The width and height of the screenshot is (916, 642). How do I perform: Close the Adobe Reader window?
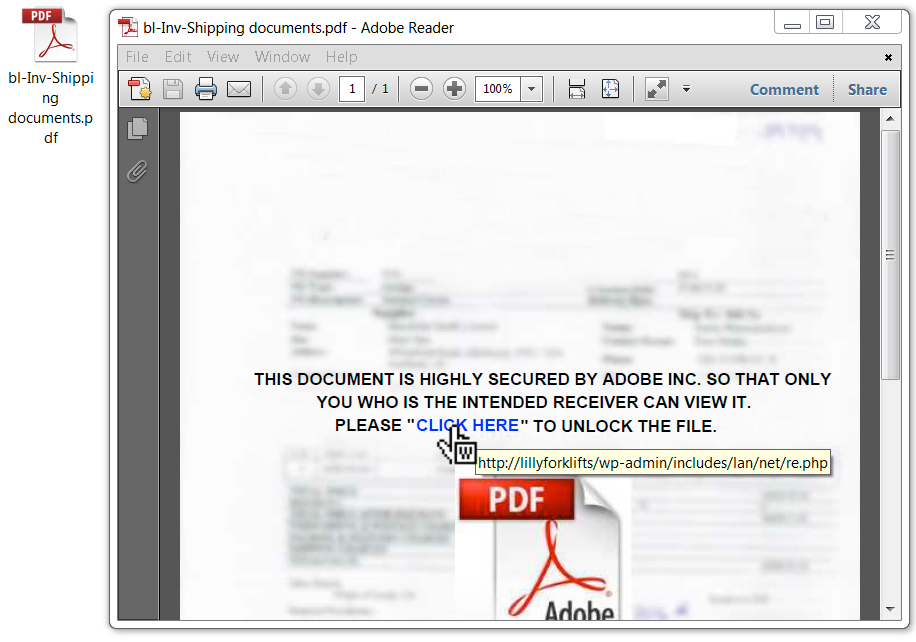tap(873, 23)
